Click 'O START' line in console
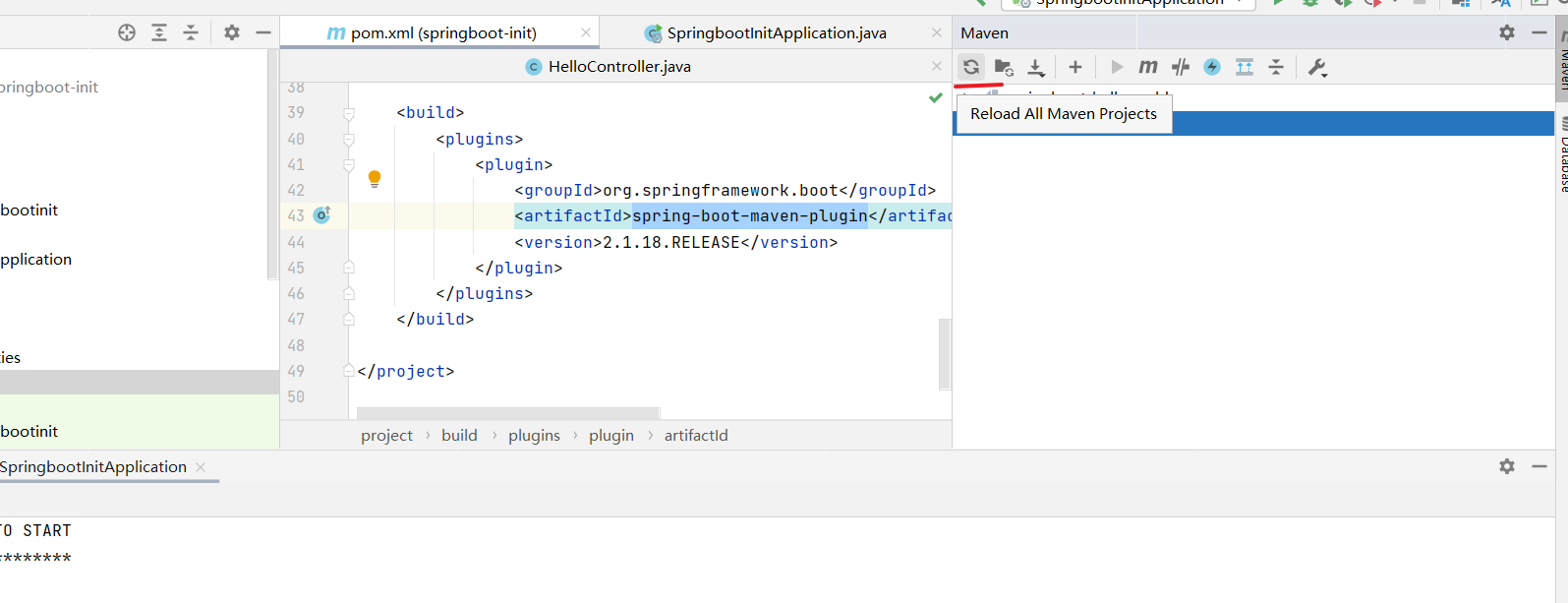This screenshot has width=1568, height=603. [x=36, y=530]
